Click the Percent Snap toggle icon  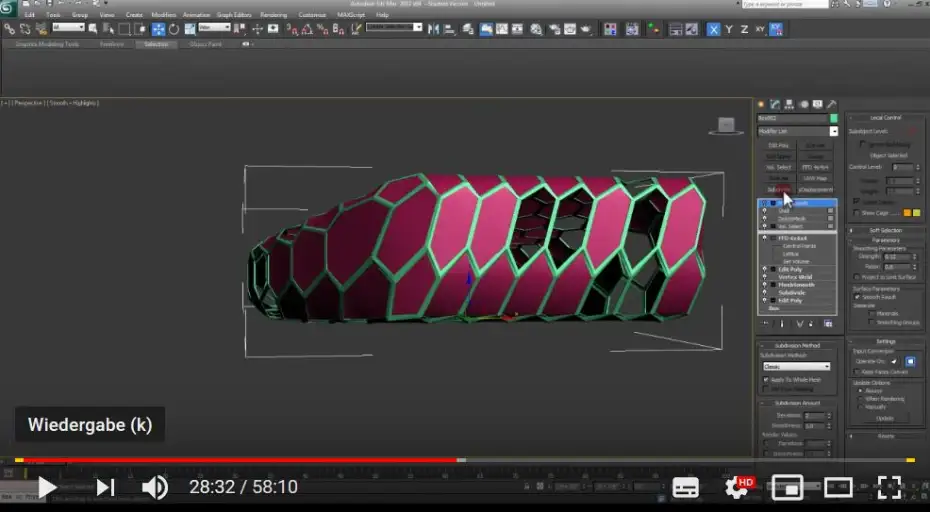(x=323, y=28)
